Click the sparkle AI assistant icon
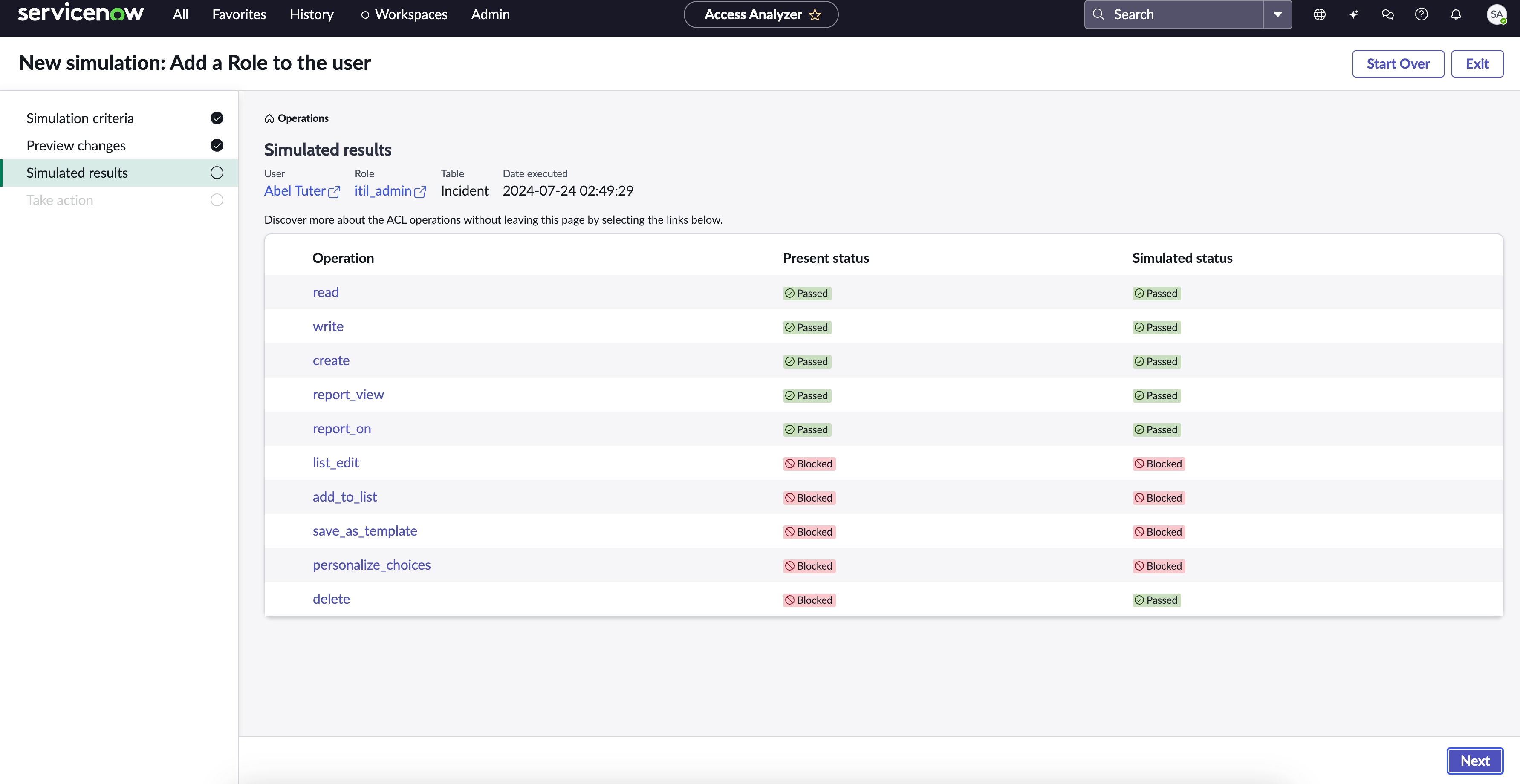The height and width of the screenshot is (784, 1520). point(1354,15)
